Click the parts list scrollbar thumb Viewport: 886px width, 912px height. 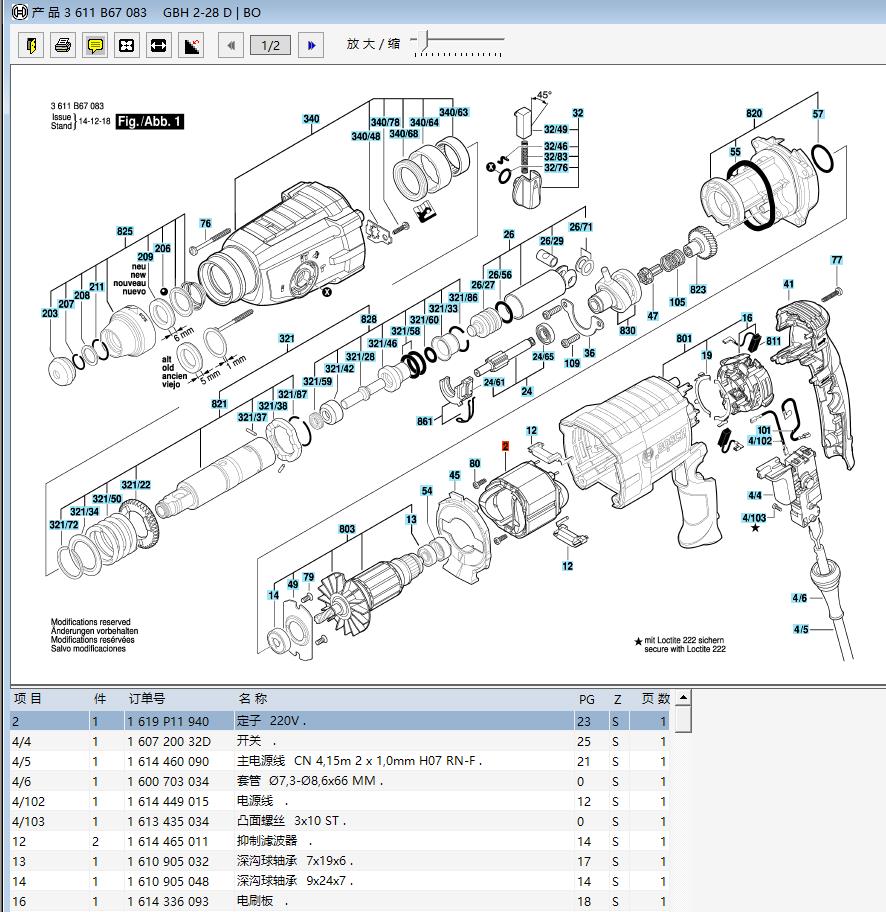[684, 719]
